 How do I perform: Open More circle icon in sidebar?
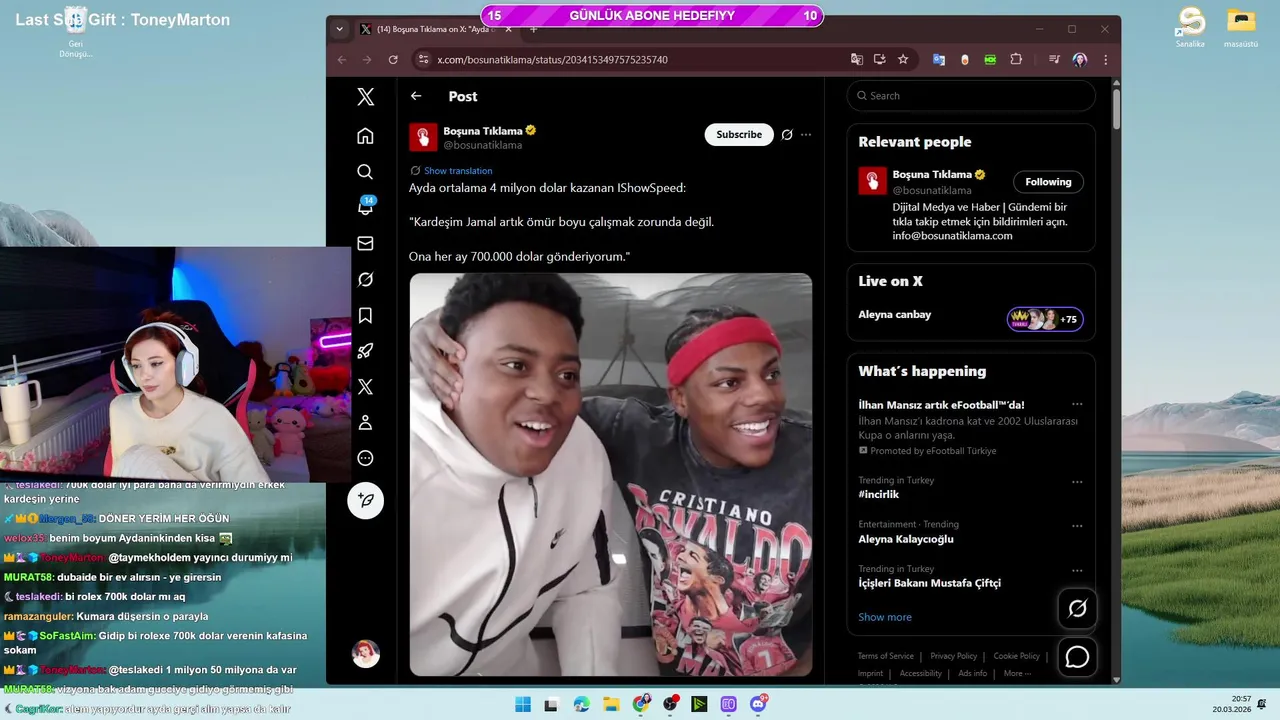tap(366, 459)
